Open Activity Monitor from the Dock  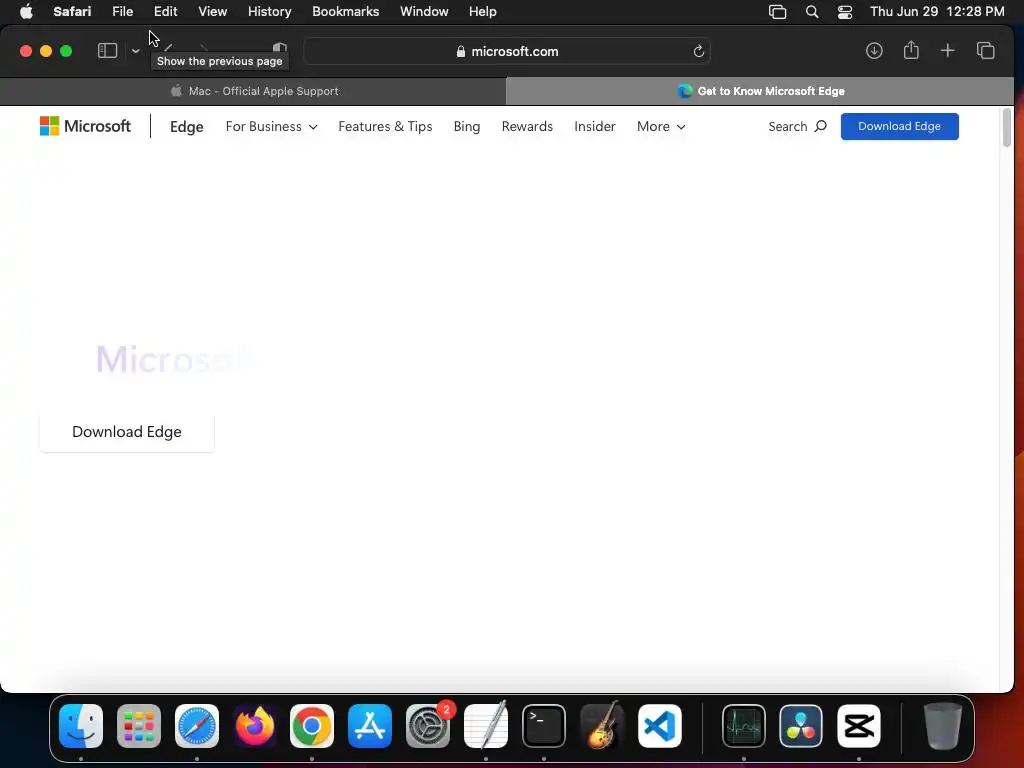click(744, 726)
